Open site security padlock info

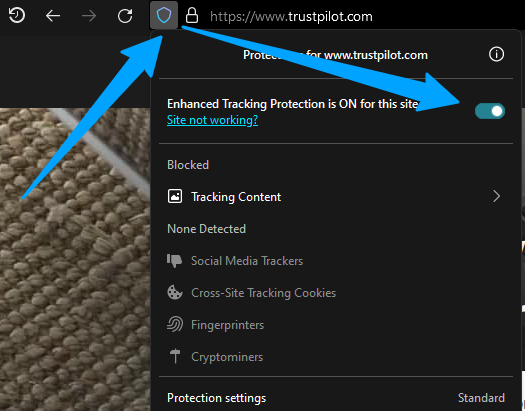[x=192, y=16]
